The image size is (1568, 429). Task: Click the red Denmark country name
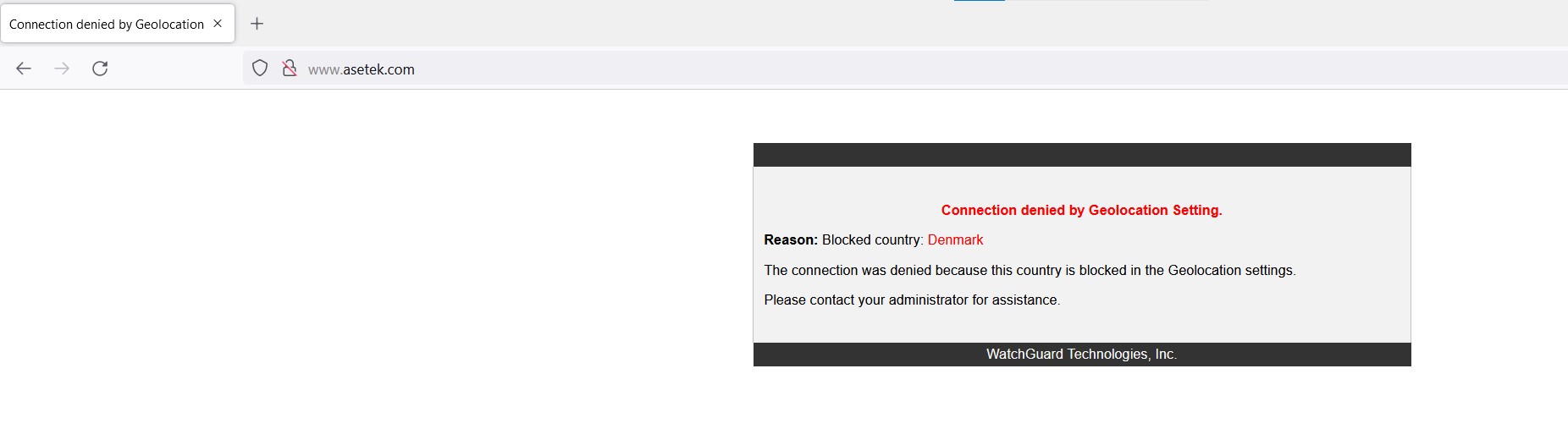(x=955, y=239)
